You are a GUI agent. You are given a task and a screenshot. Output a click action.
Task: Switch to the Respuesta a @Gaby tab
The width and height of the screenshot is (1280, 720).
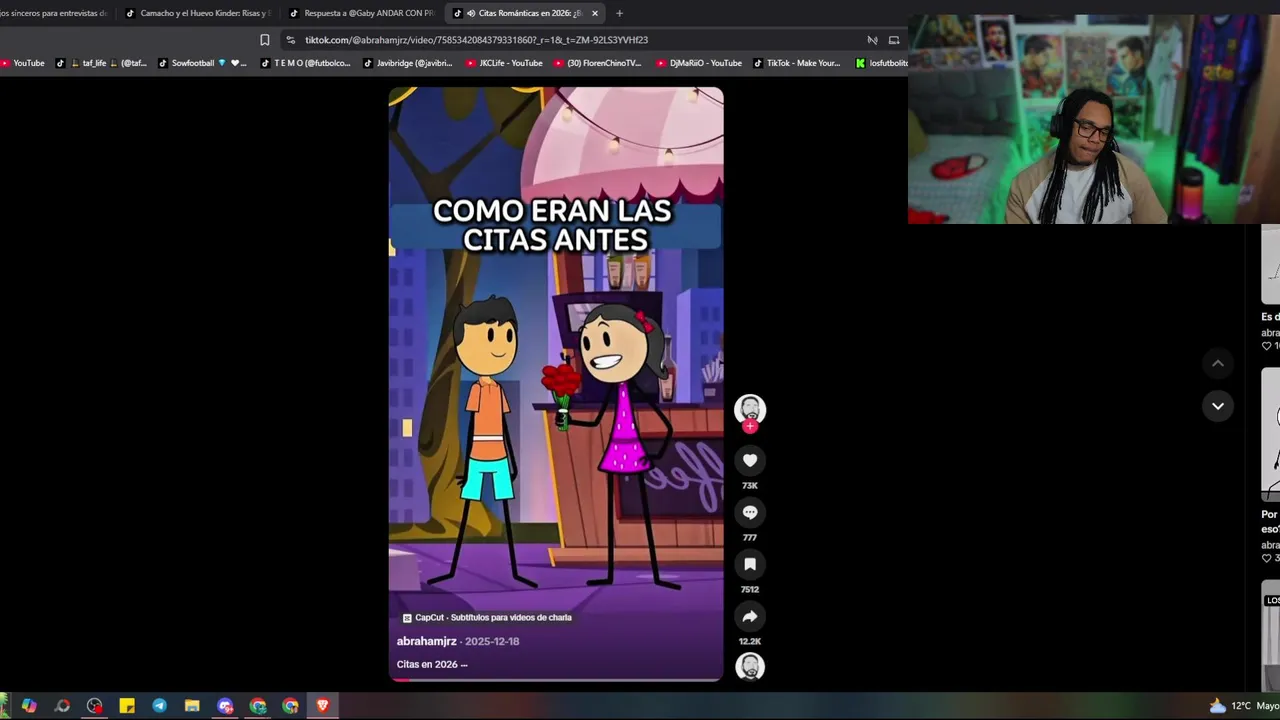click(360, 13)
